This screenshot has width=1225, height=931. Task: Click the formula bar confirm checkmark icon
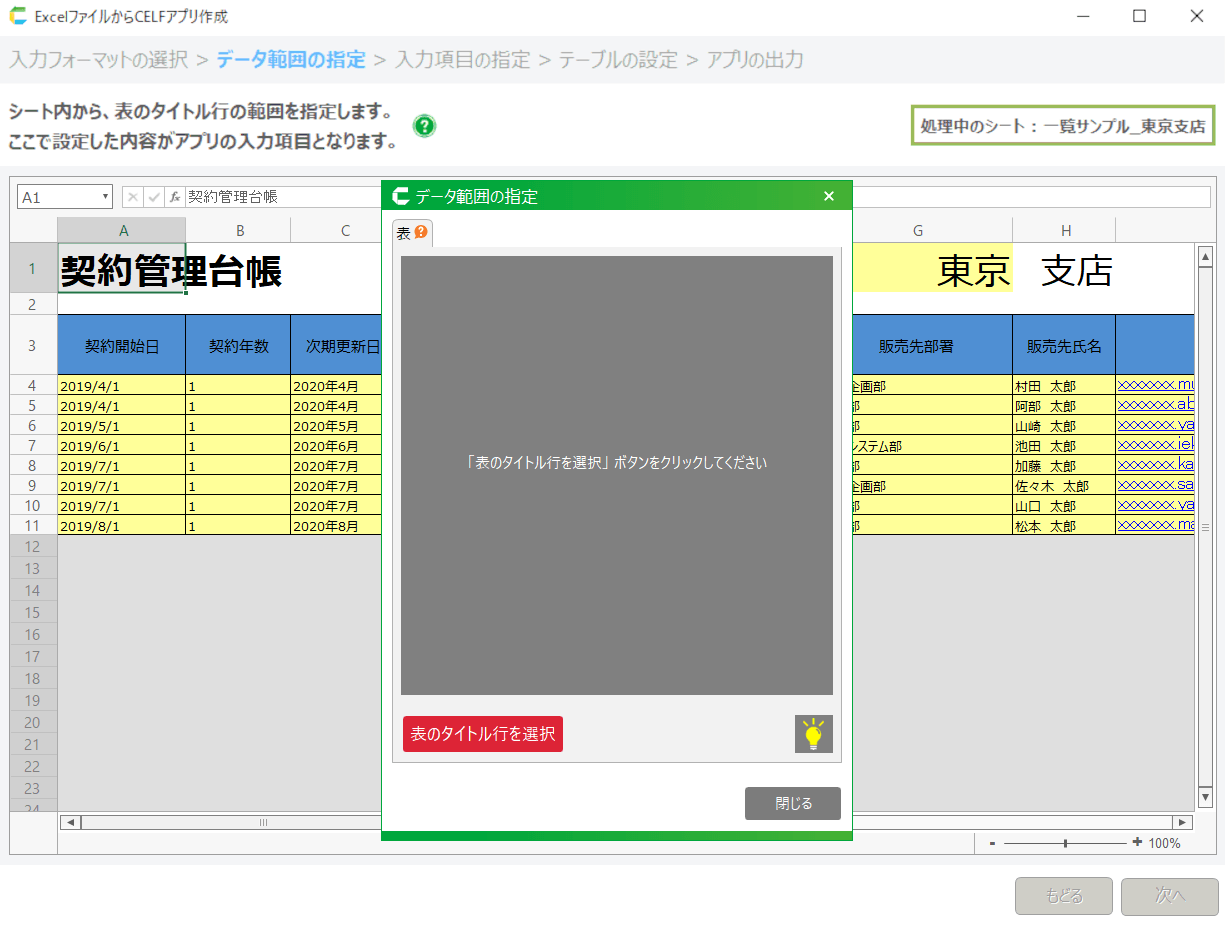(x=154, y=197)
